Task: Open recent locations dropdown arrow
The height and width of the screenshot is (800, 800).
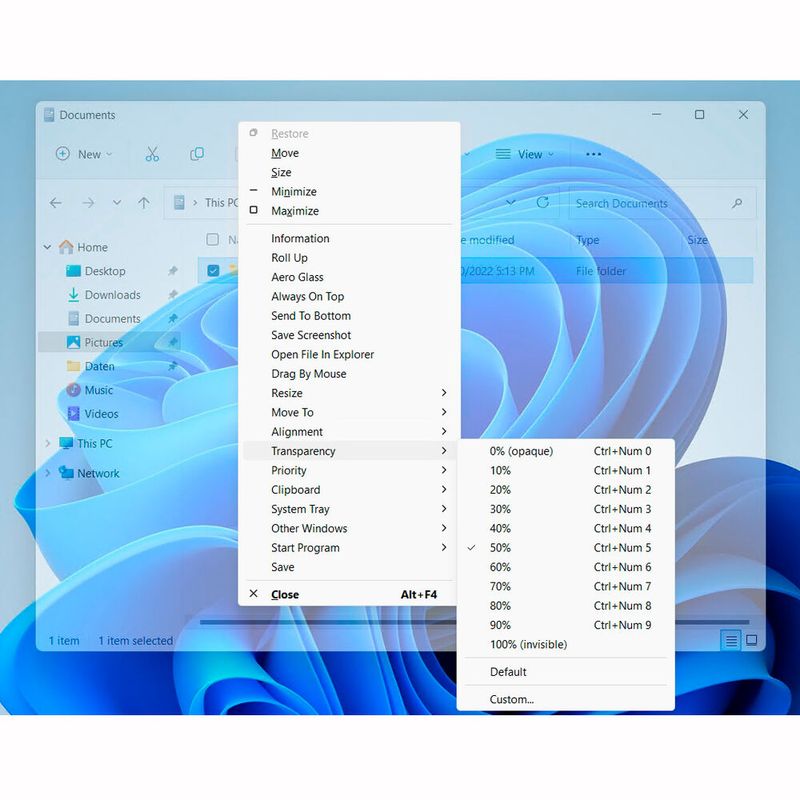Action: 117,203
